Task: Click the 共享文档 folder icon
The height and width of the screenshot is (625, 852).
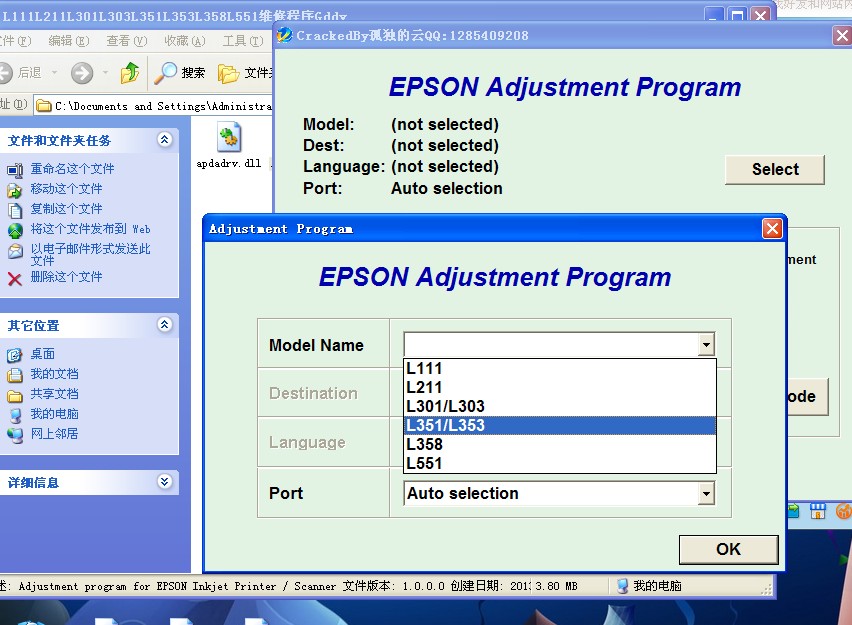Action: (15, 396)
